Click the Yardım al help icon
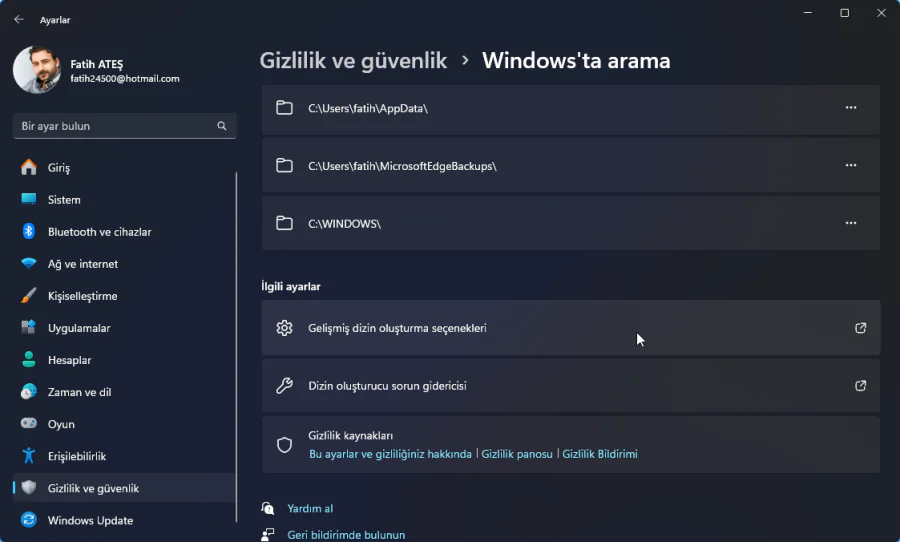The width and height of the screenshot is (900, 542). pyautogui.click(x=267, y=508)
